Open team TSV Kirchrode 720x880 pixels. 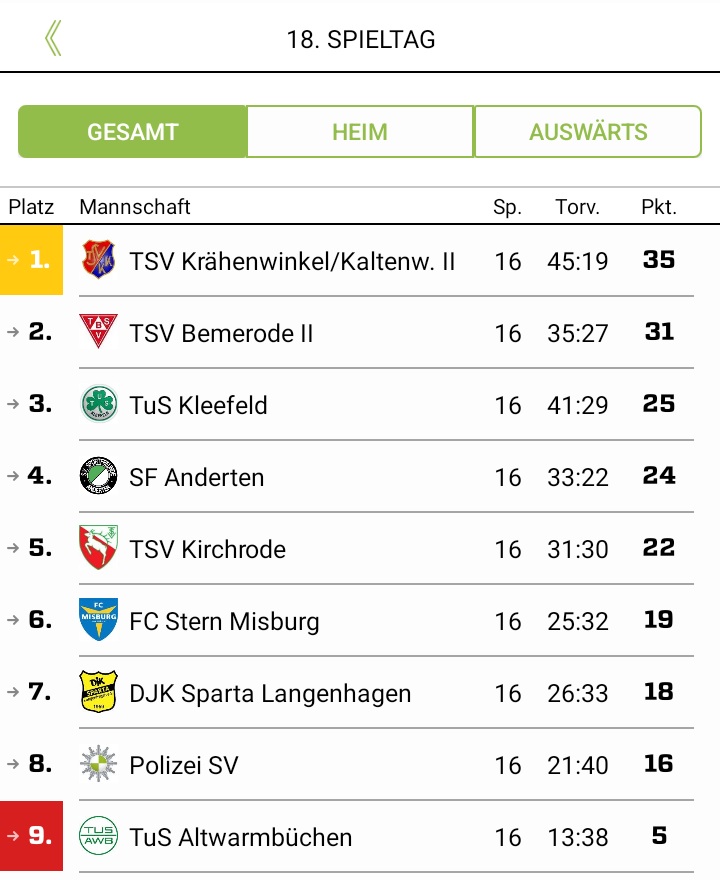tap(207, 549)
